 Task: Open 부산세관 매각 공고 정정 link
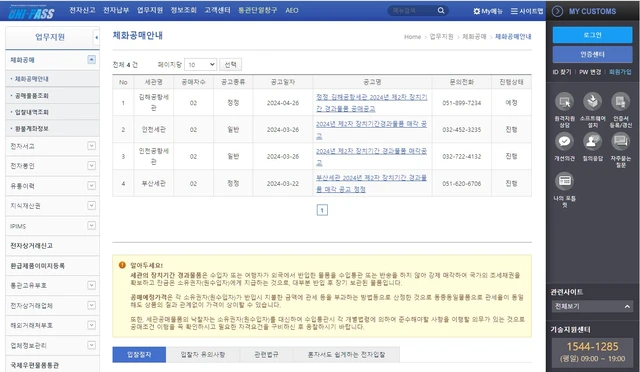click(x=372, y=183)
